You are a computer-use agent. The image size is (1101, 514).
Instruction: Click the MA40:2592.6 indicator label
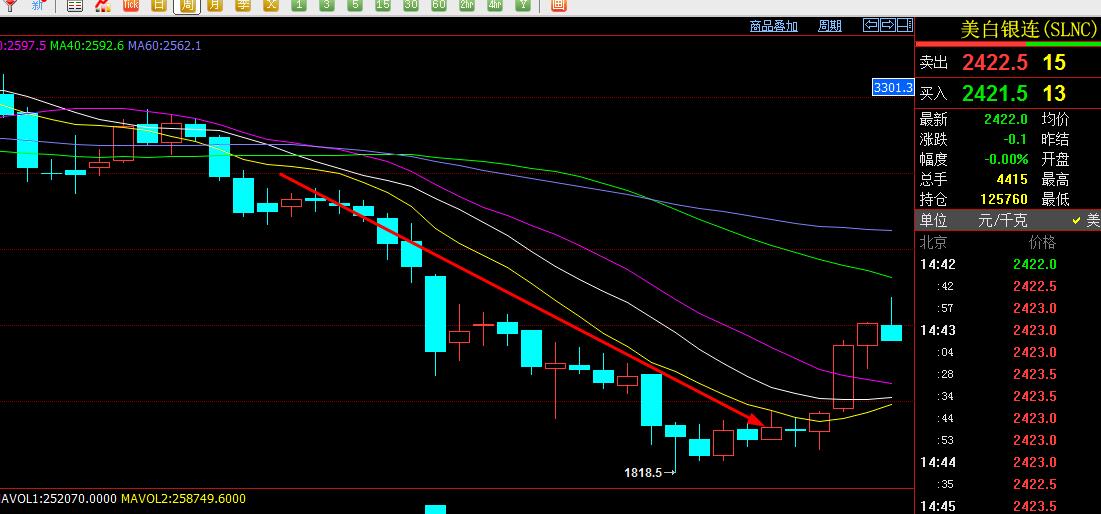click(x=88, y=46)
